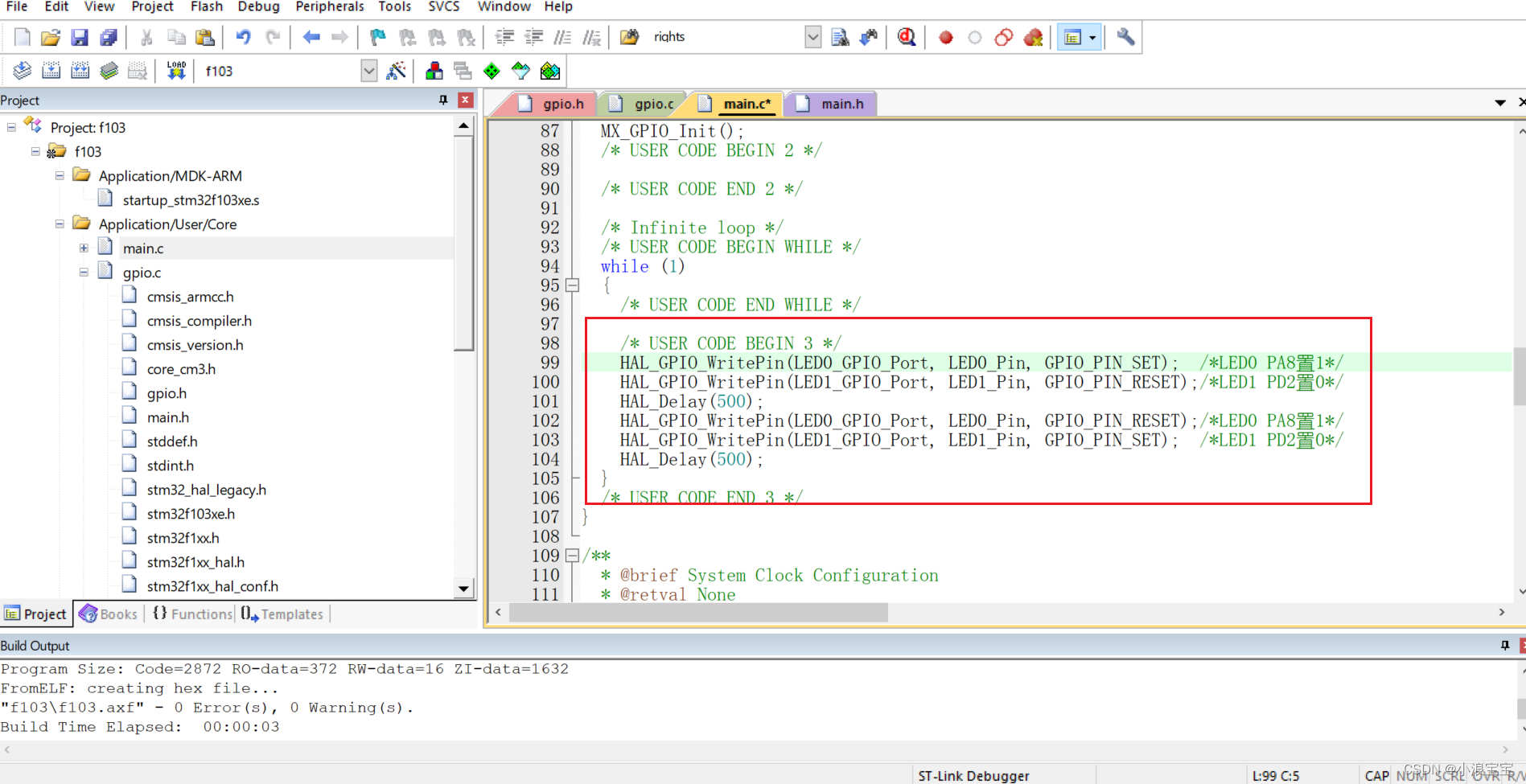Rebuild all target files
This screenshot has height=784, width=1526.
[x=80, y=71]
